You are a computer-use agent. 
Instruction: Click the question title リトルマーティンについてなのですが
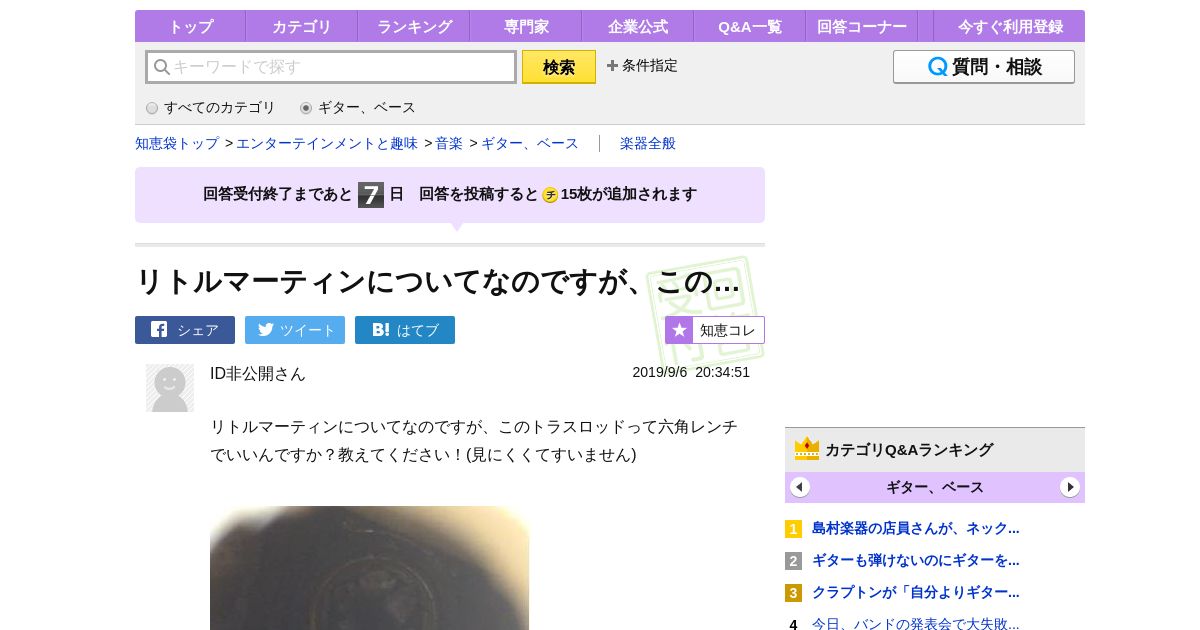[437, 282]
